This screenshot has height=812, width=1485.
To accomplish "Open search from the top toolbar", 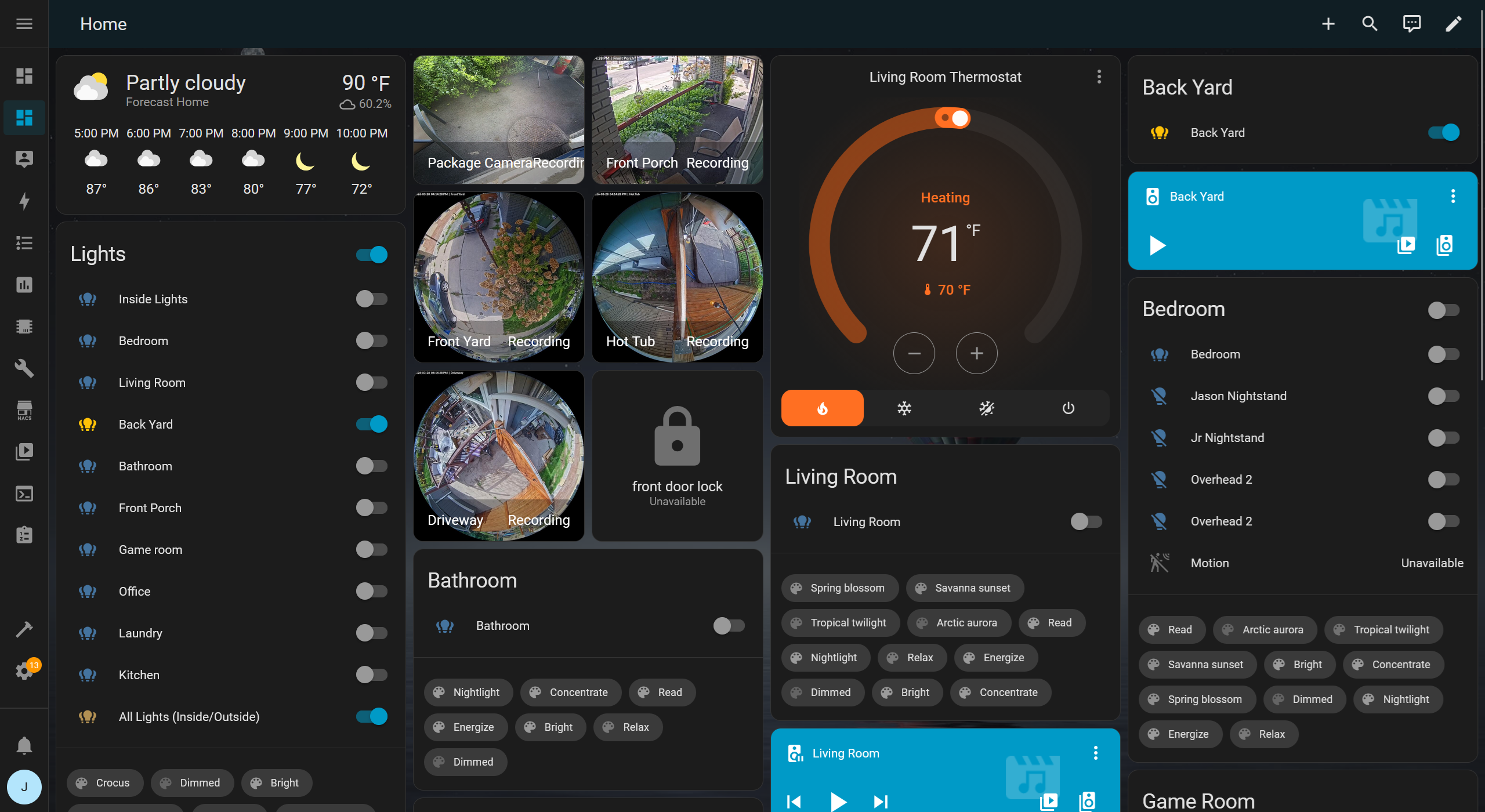I will (x=1369, y=24).
